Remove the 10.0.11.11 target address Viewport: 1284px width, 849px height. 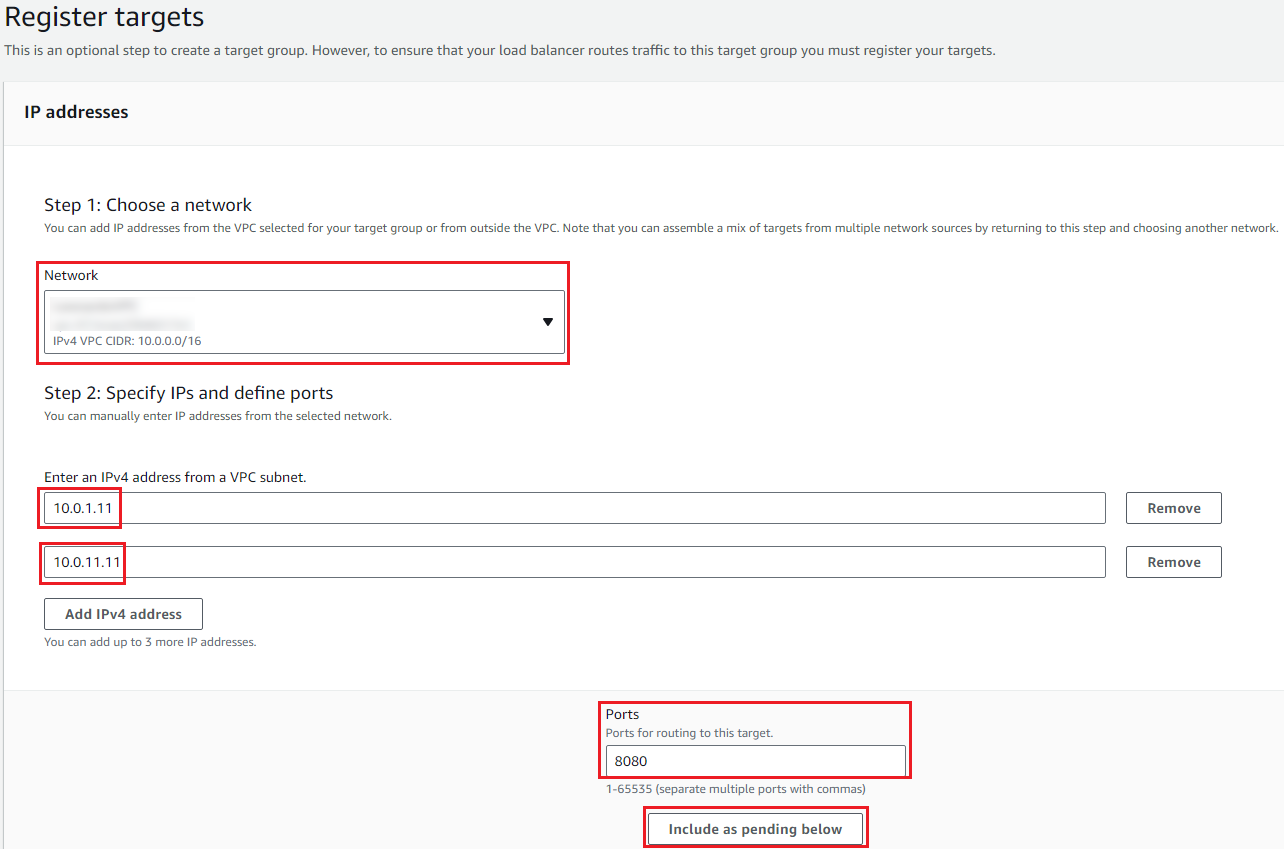coord(1173,561)
